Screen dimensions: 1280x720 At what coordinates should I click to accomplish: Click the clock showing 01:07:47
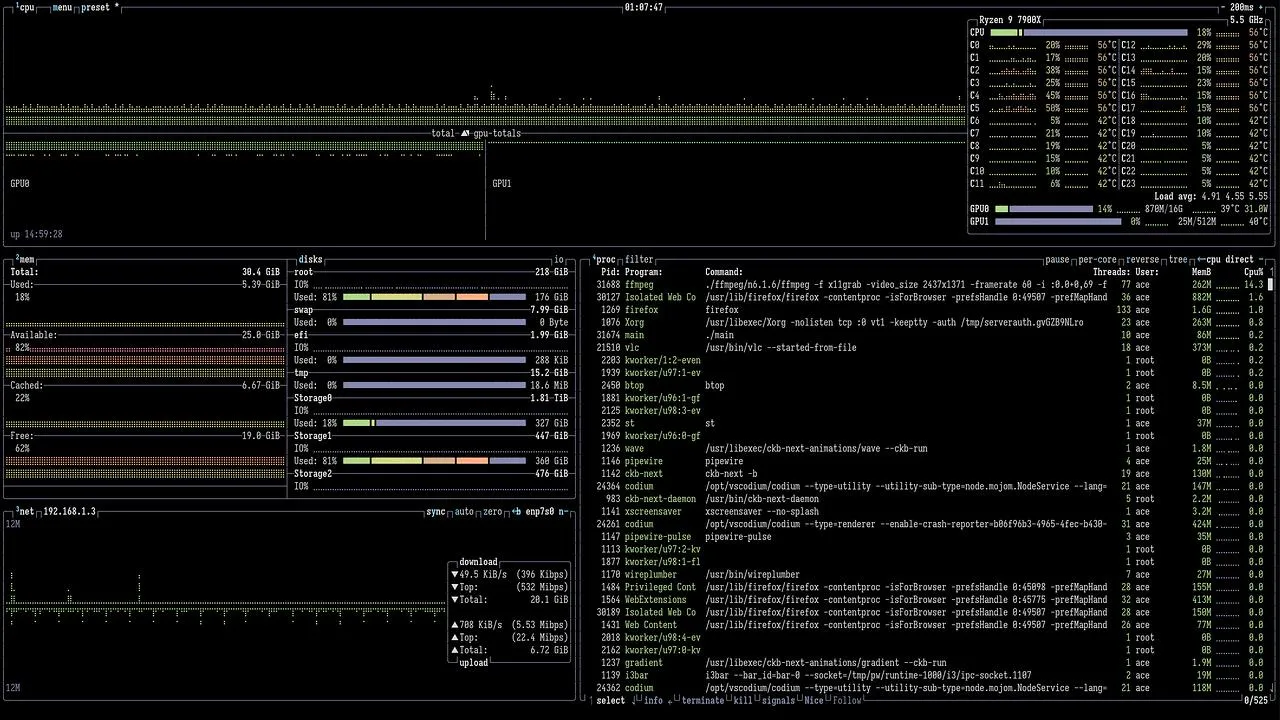644,7
